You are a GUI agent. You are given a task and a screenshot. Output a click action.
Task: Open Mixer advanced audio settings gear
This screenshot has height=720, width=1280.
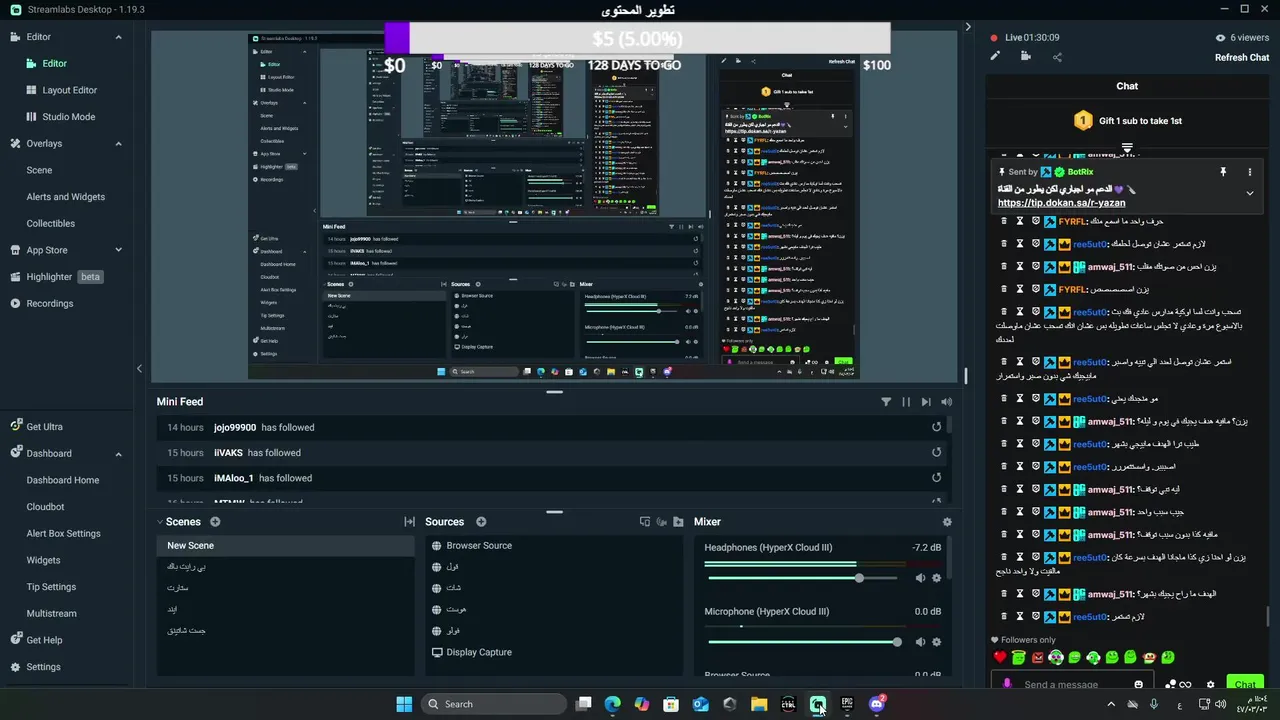947,522
